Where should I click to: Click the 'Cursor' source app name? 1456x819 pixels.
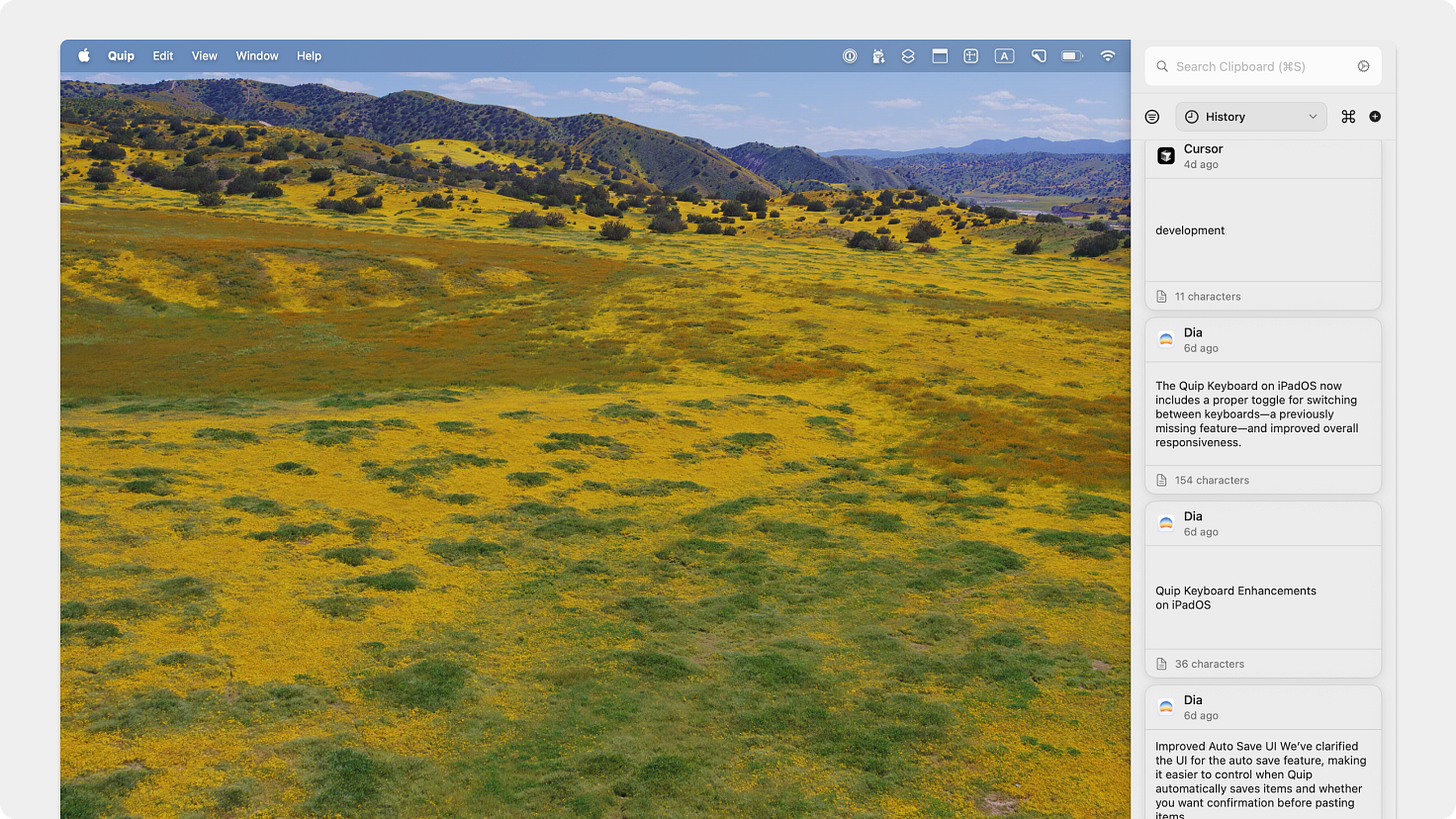1203,149
